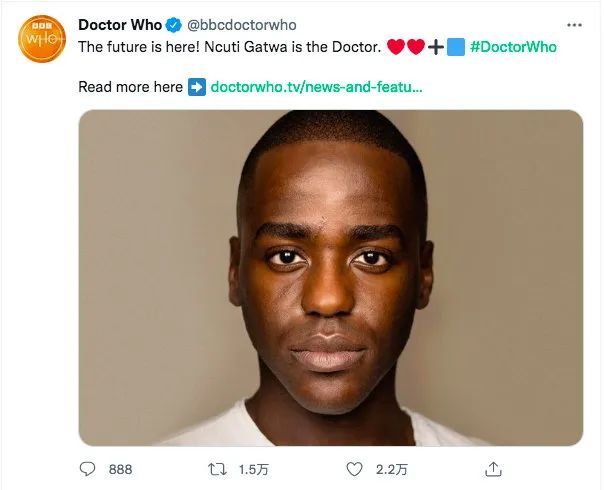Image resolution: width=604 pixels, height=490 pixels.
Task: Follow the doctorwho.tv news link
Action: (317, 87)
